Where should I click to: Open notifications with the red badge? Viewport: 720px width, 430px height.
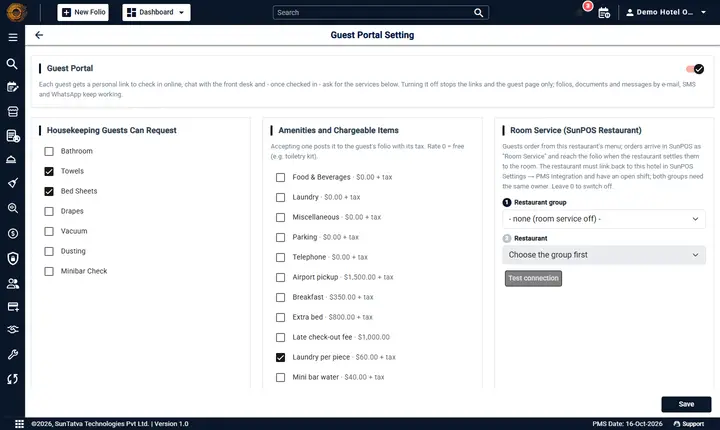(584, 9)
